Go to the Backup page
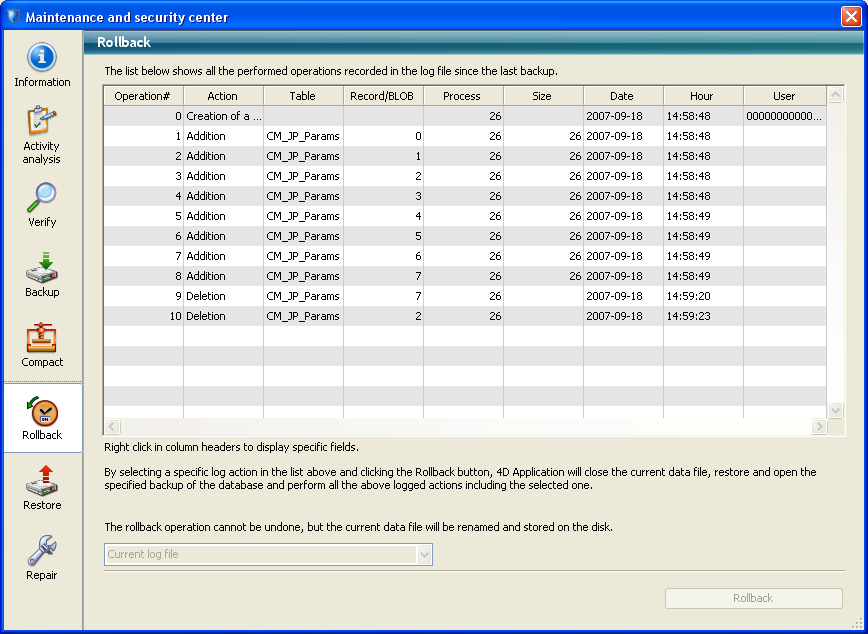The height and width of the screenshot is (634, 868). tap(42, 275)
